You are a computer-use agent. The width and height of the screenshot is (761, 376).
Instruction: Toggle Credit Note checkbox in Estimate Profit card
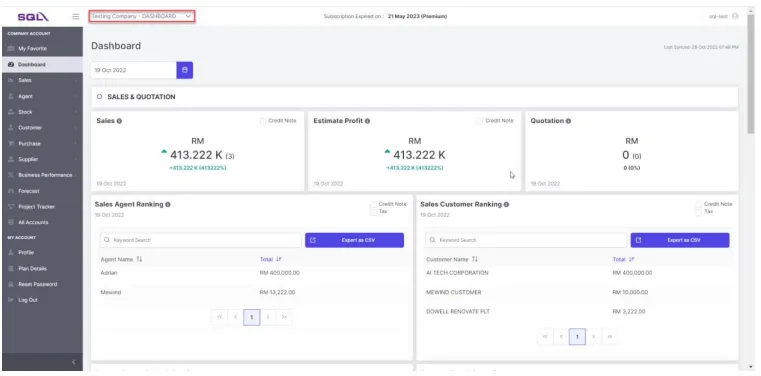480,121
